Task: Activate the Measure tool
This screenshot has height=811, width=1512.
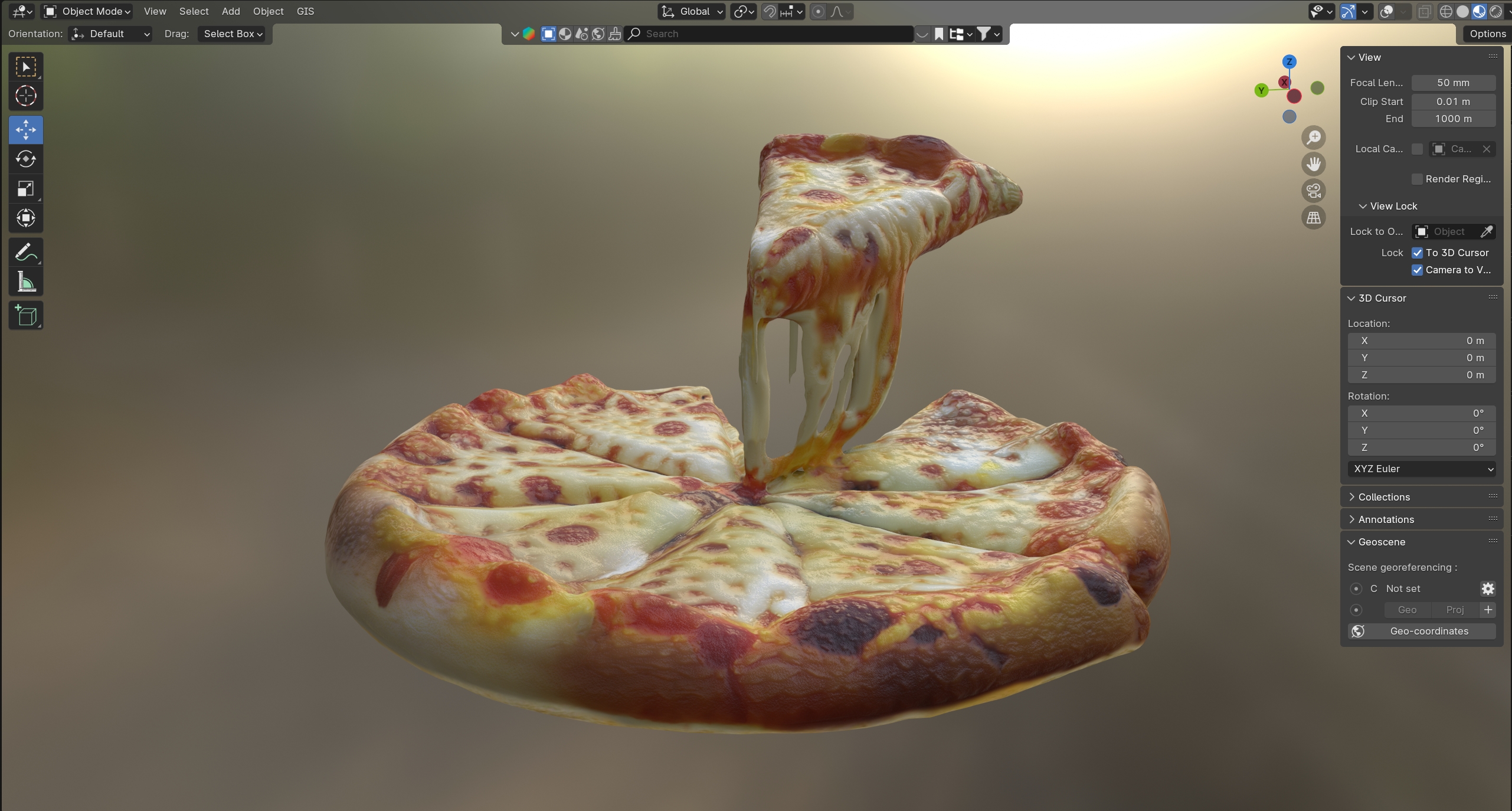Action: tap(25, 283)
